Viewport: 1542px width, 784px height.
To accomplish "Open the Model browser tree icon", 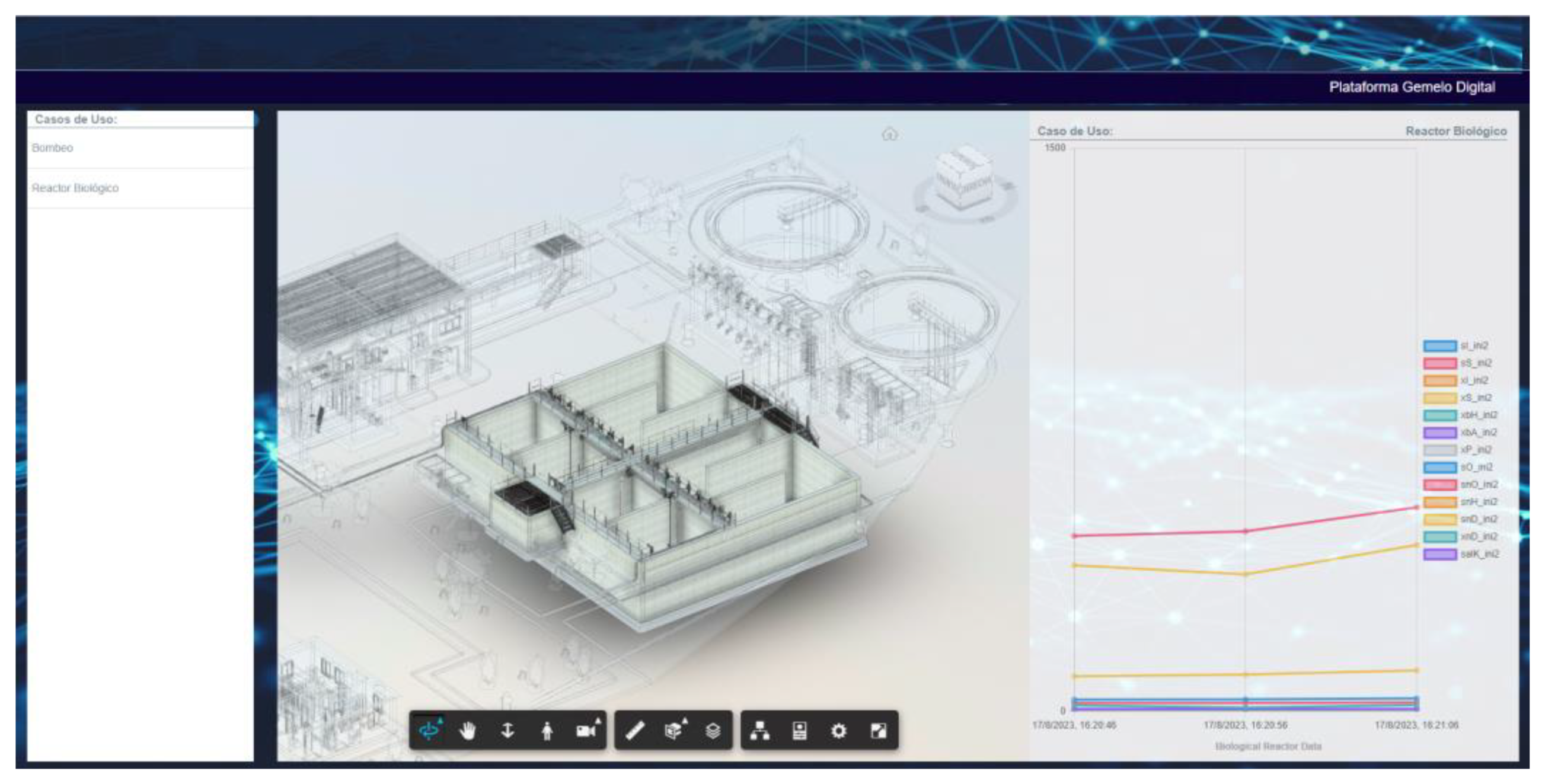I will click(x=760, y=730).
